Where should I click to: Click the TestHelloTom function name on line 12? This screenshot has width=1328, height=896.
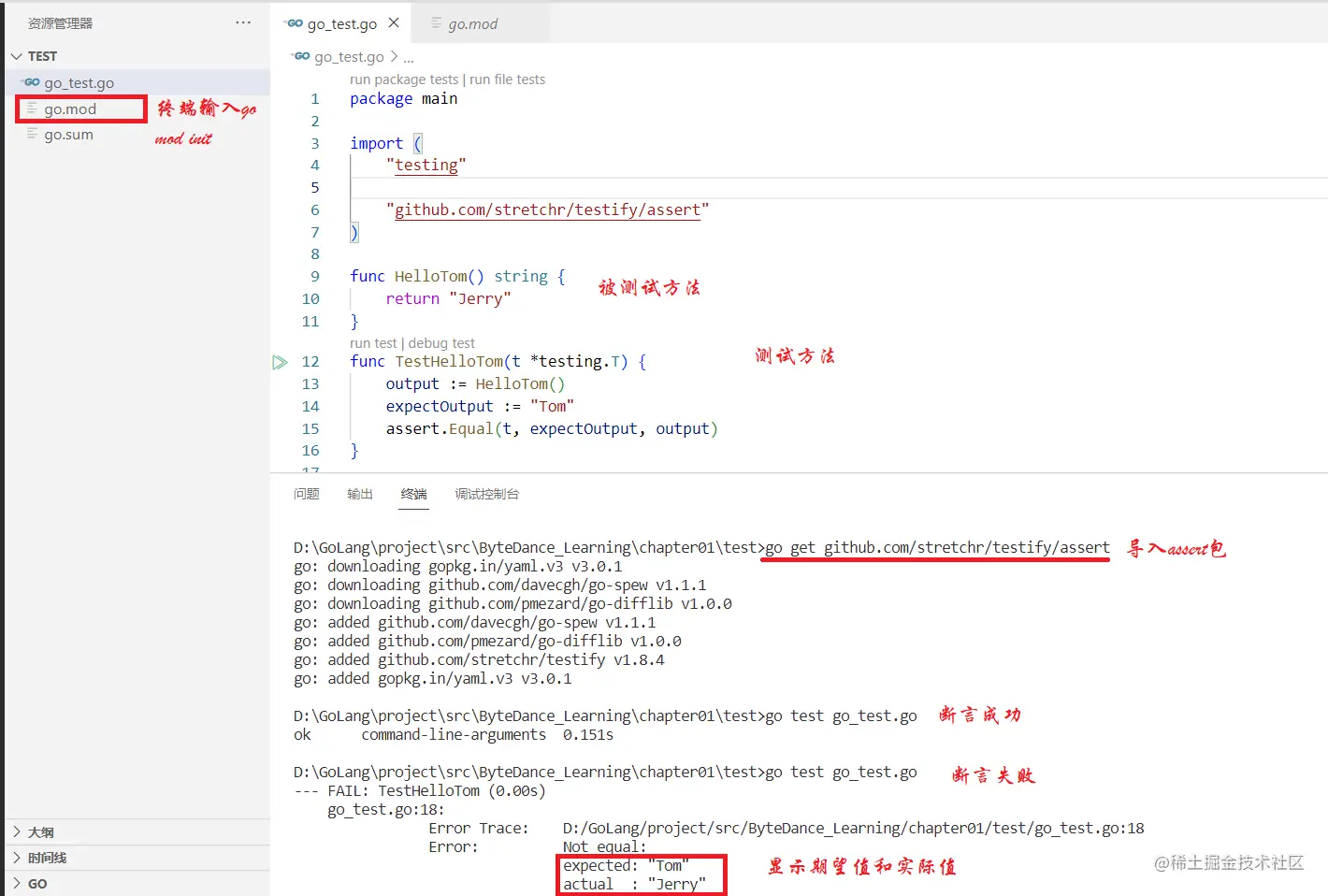point(449,362)
